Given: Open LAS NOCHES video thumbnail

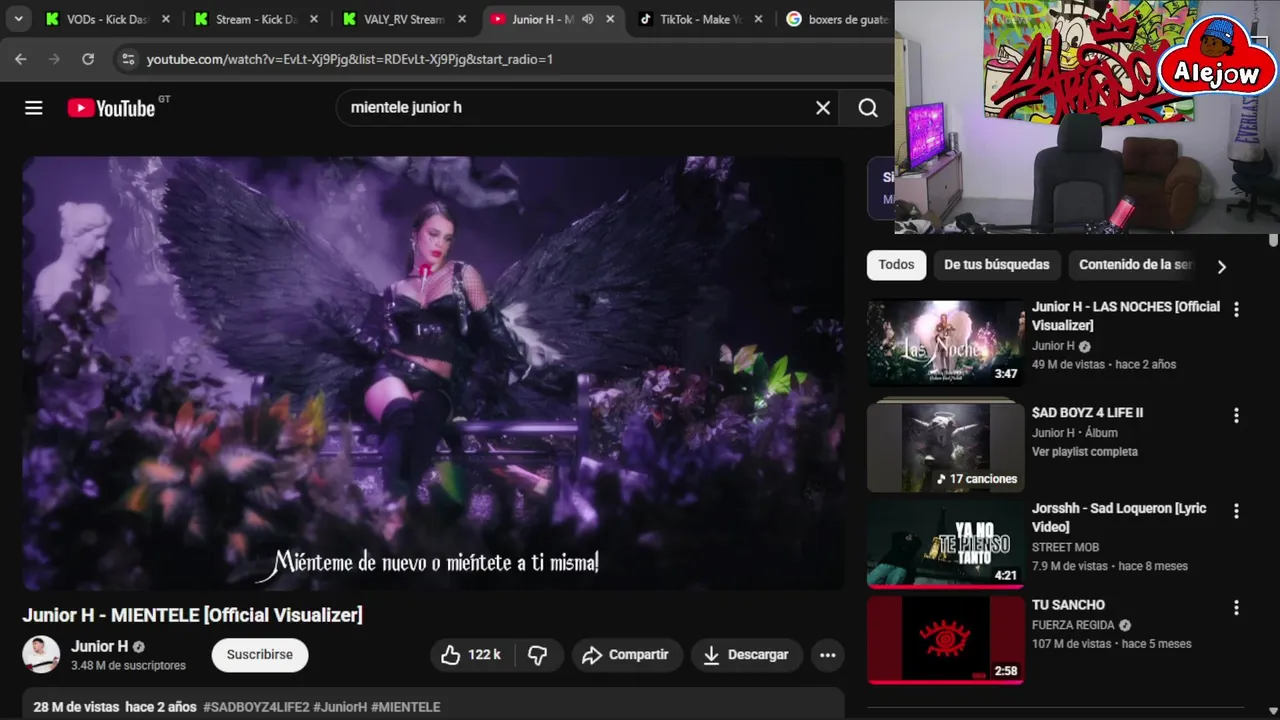Looking at the screenshot, I should coord(946,343).
